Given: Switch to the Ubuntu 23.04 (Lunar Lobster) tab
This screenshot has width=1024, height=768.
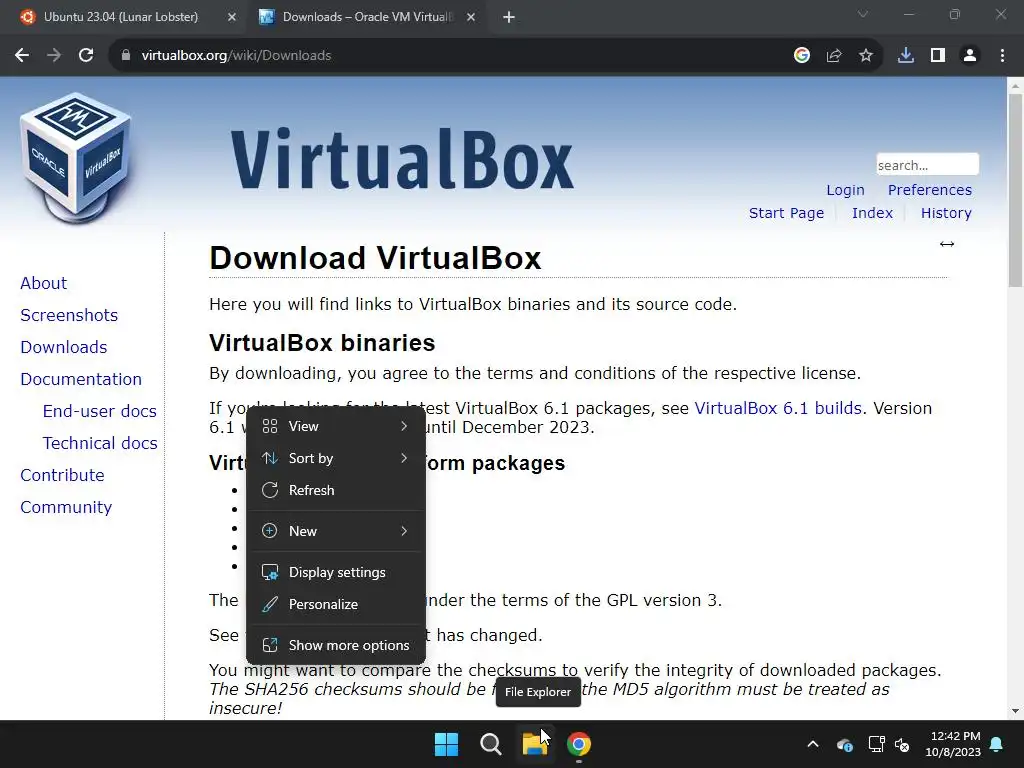Looking at the screenshot, I should 121,17.
